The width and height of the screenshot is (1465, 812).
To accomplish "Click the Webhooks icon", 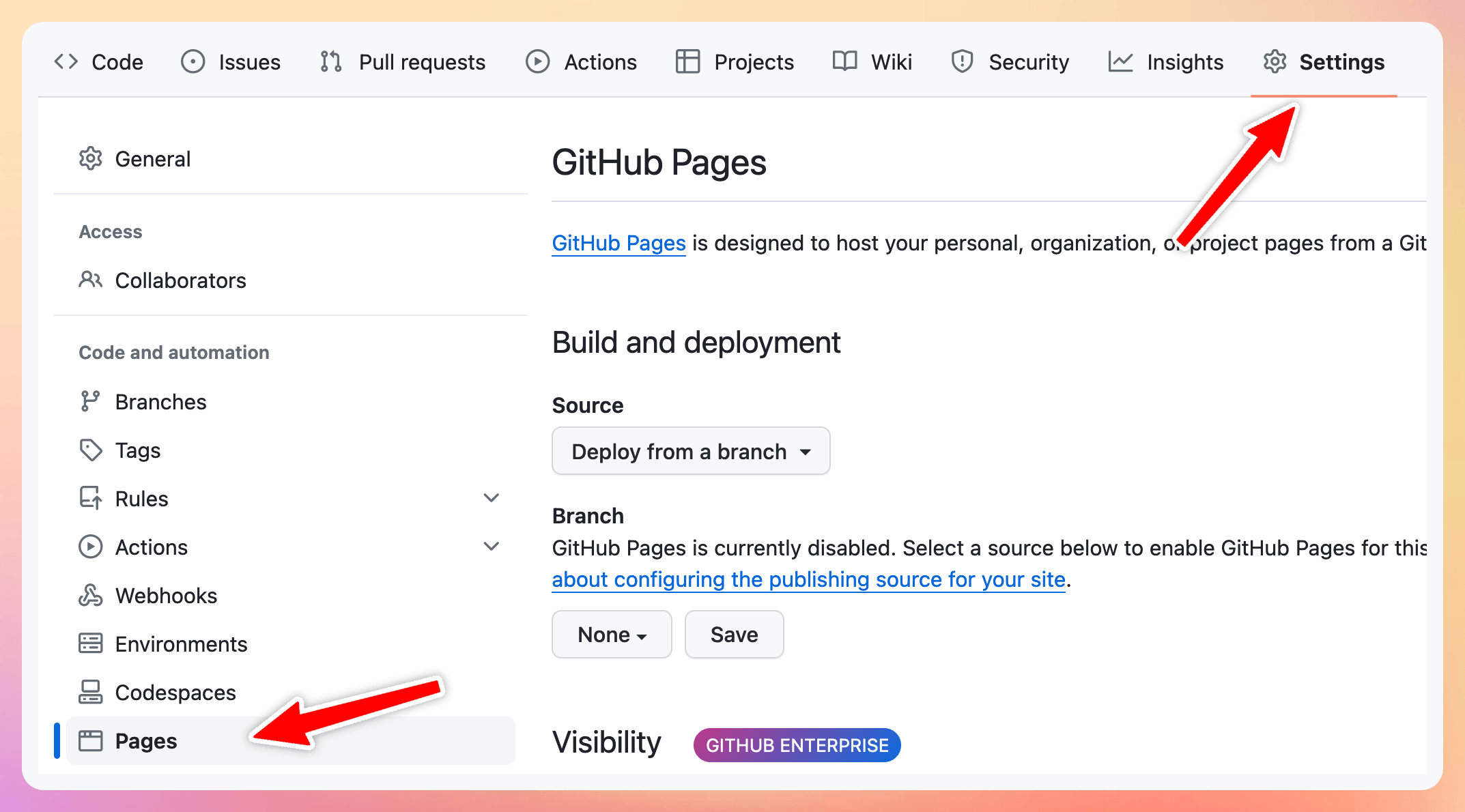I will (91, 595).
